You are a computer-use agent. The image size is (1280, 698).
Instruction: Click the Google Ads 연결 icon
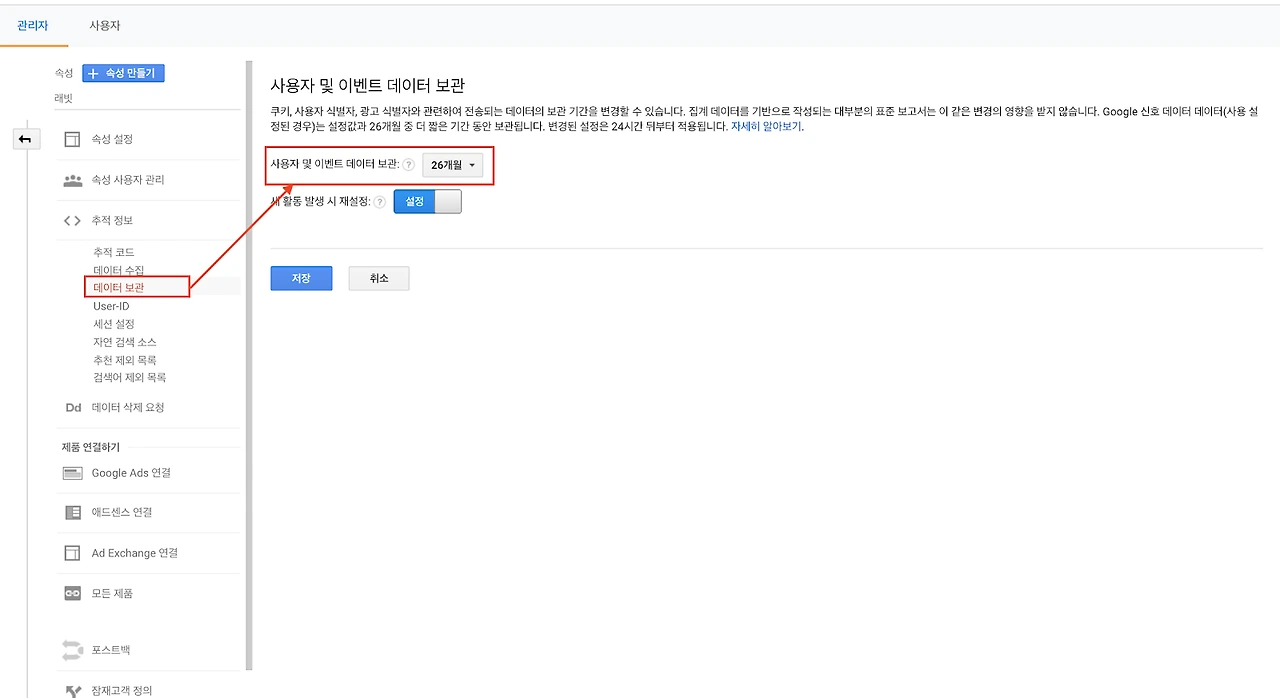72,473
